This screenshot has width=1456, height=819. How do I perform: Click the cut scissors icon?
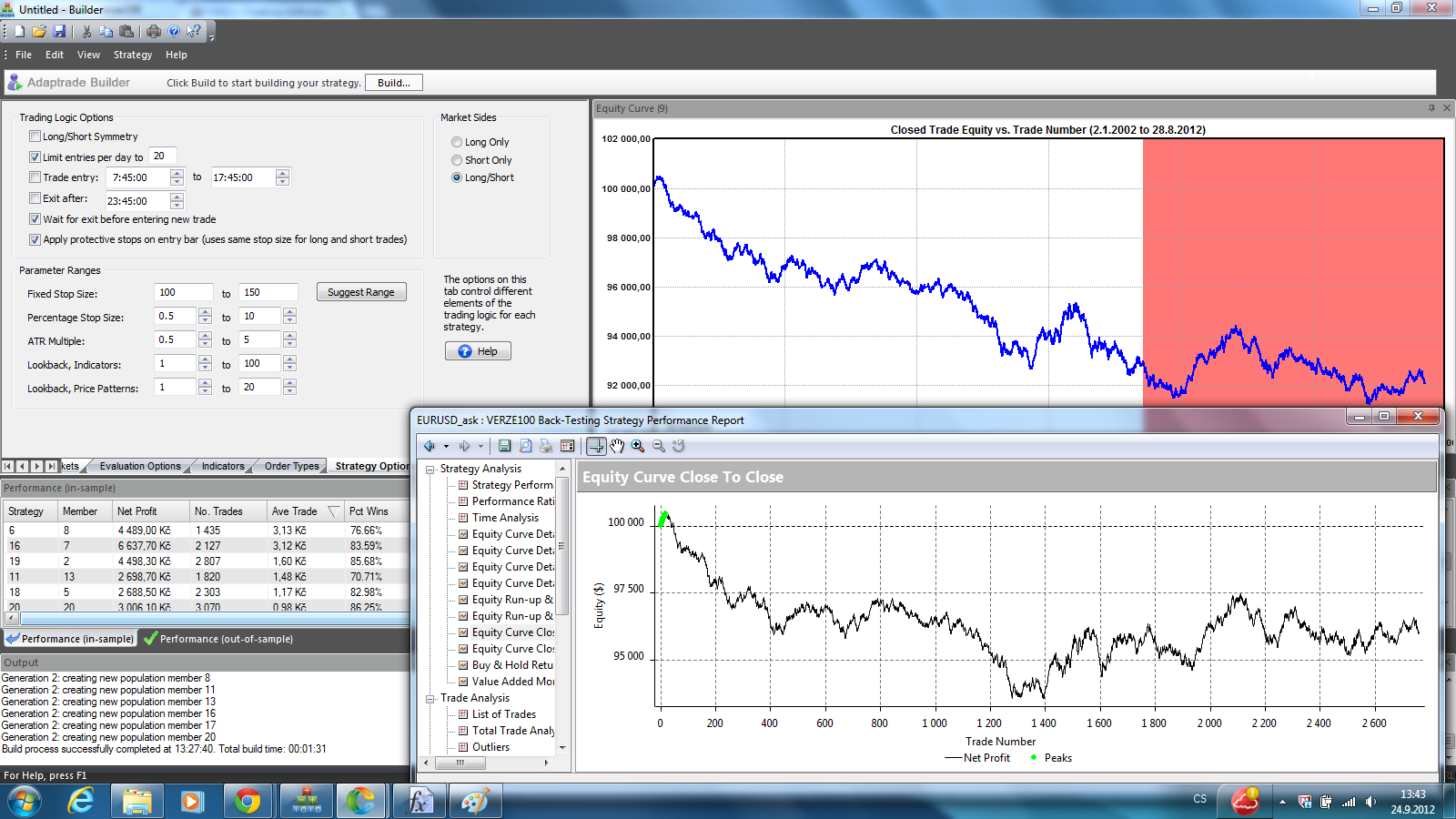[x=86, y=31]
